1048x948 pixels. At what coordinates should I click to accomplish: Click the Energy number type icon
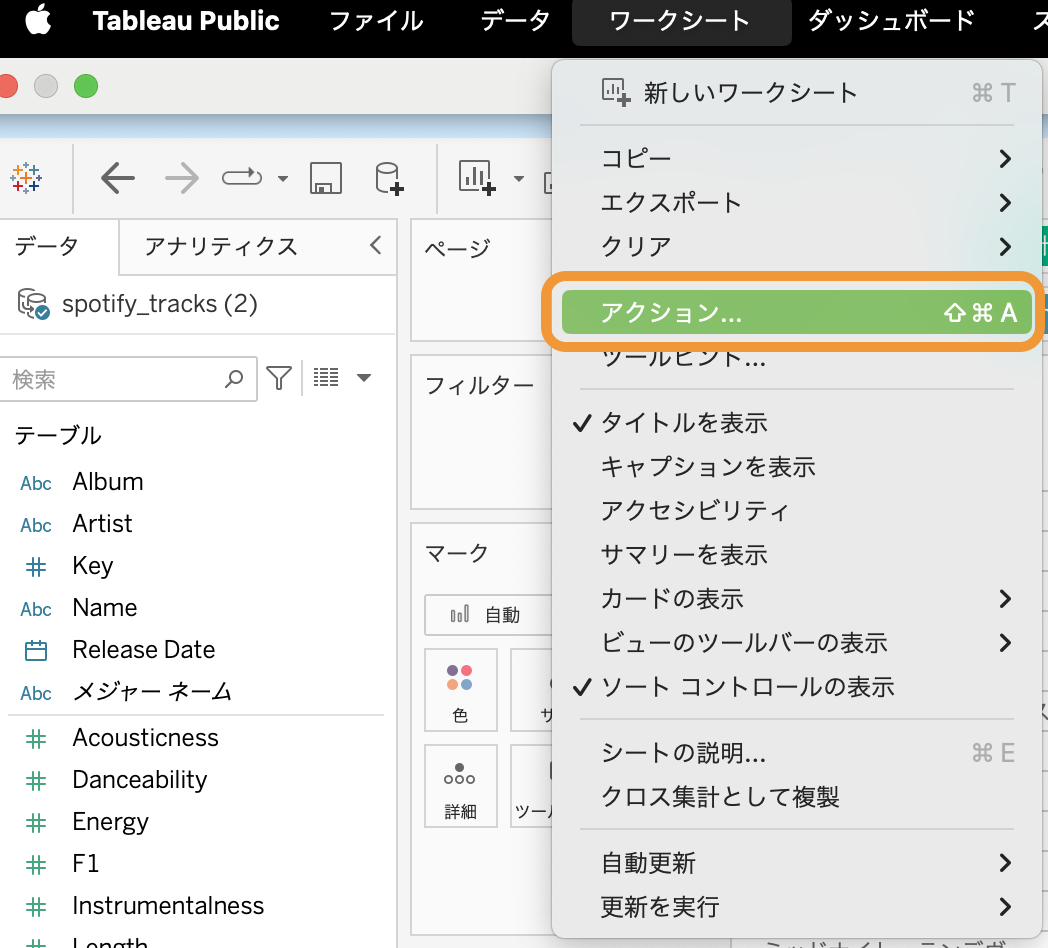coord(36,823)
